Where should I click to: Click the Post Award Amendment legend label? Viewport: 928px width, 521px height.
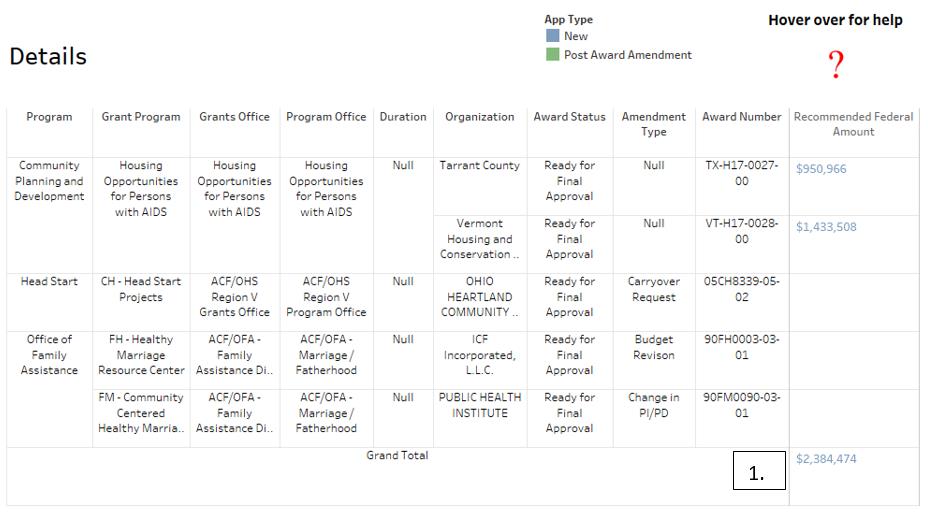pyautogui.click(x=627, y=55)
